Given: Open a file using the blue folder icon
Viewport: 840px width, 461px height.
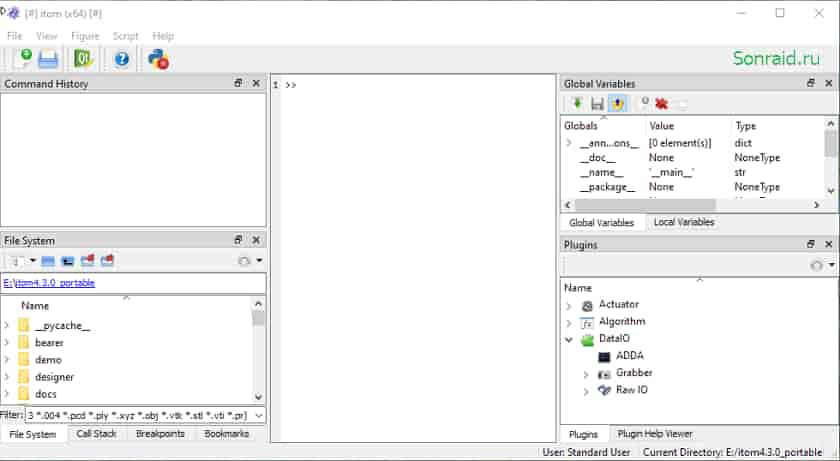Looking at the screenshot, I should pyautogui.click(x=48, y=59).
